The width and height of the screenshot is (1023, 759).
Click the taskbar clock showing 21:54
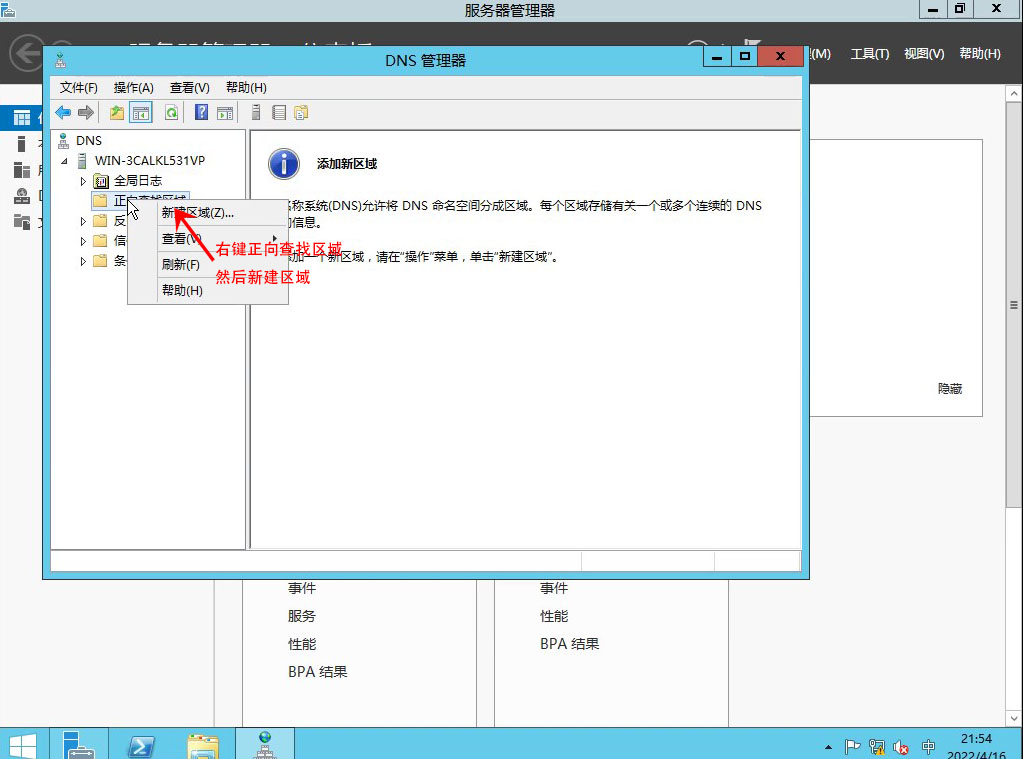point(976,739)
